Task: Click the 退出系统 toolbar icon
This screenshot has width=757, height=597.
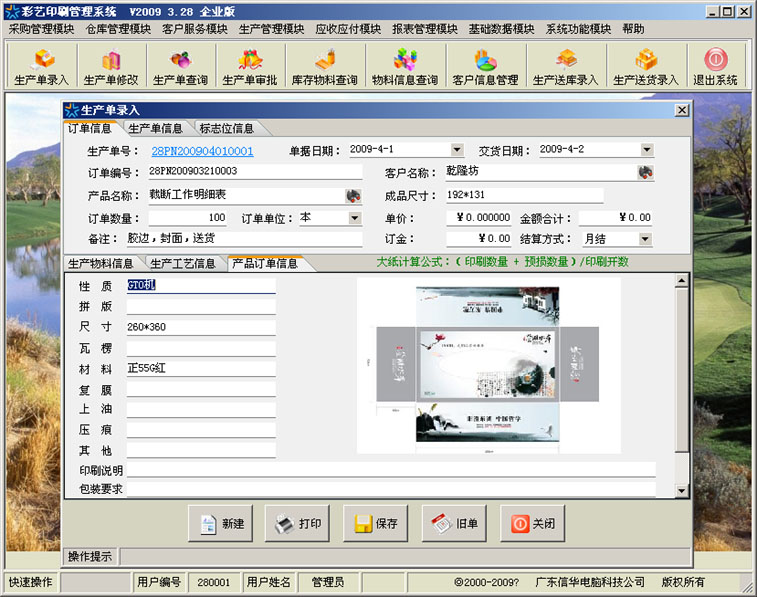Action: [x=715, y=66]
